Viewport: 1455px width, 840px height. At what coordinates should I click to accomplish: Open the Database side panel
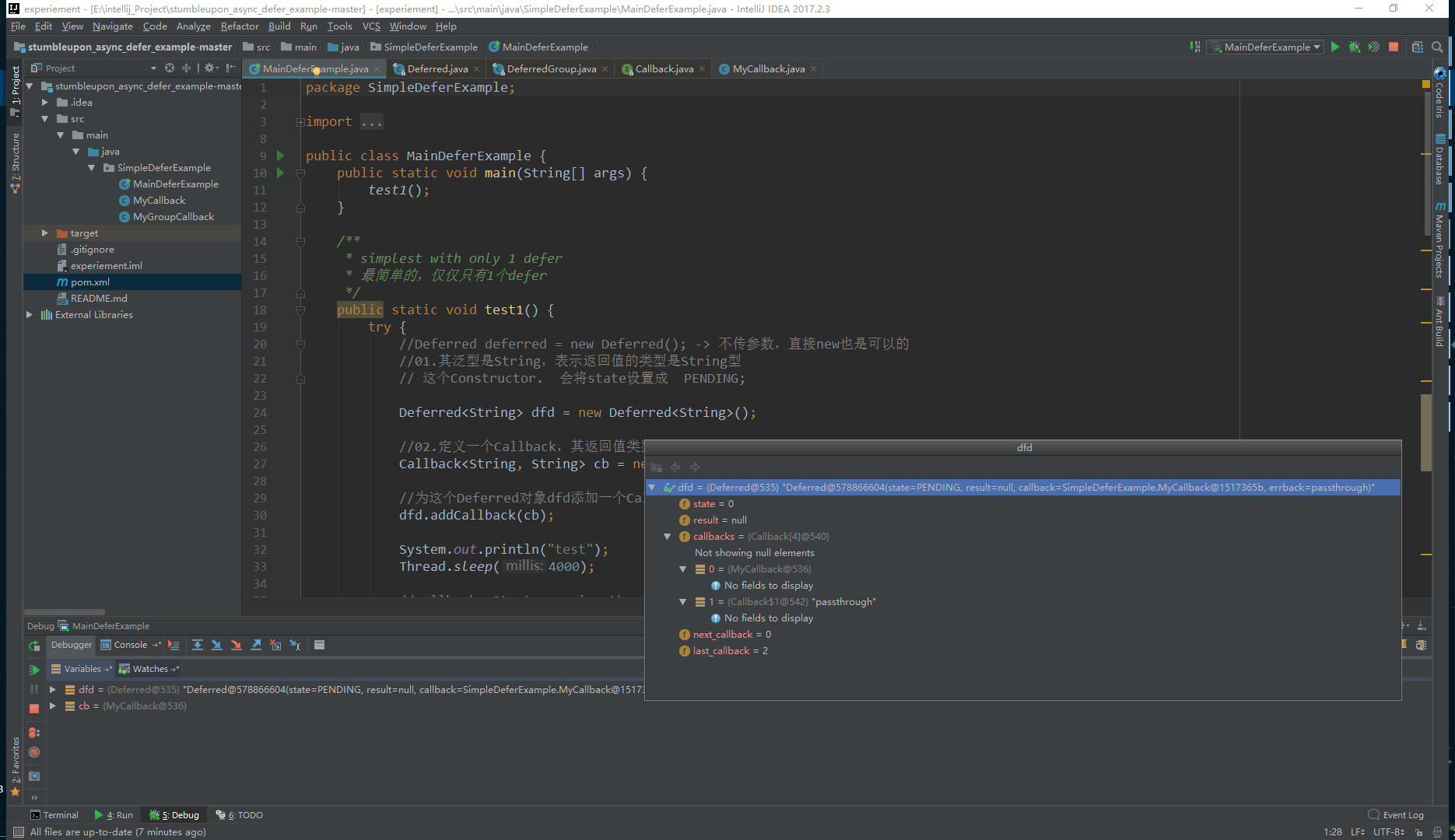(x=1439, y=159)
